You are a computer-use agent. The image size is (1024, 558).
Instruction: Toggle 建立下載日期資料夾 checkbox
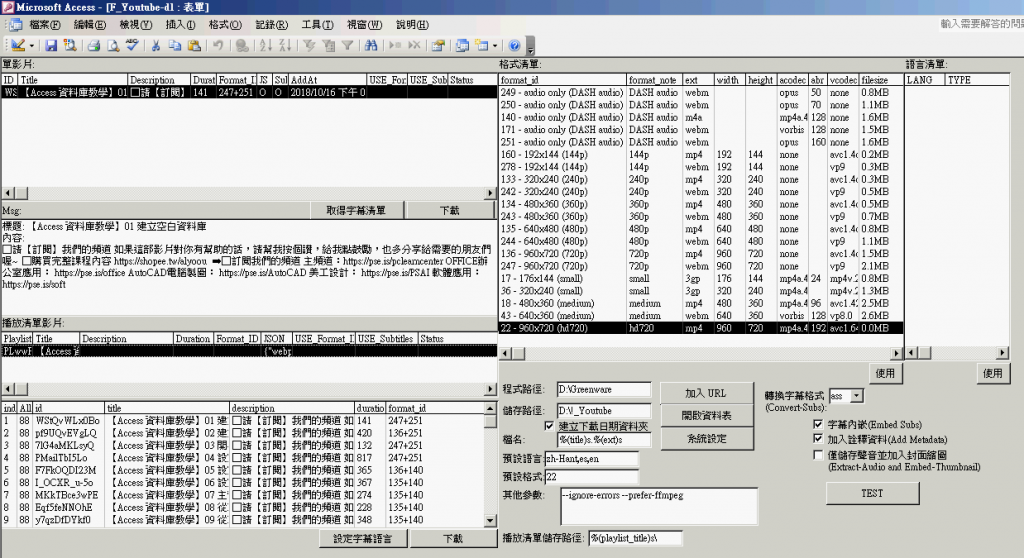549,426
